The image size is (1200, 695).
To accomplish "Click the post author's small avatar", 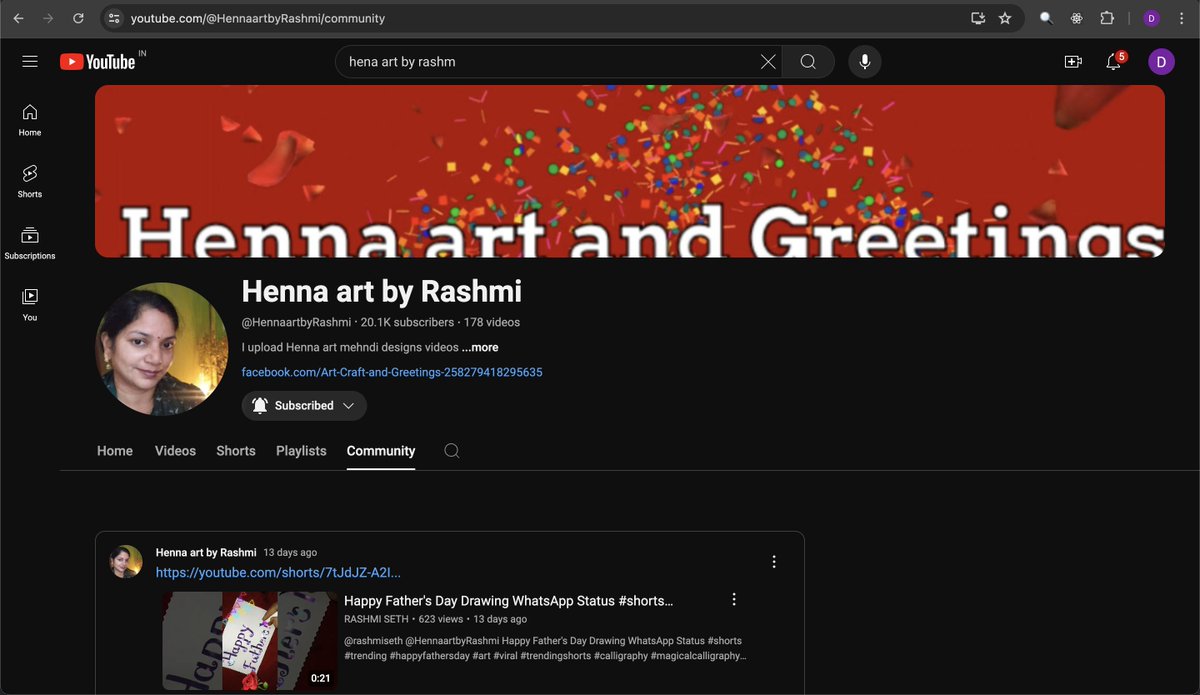I will [126, 562].
